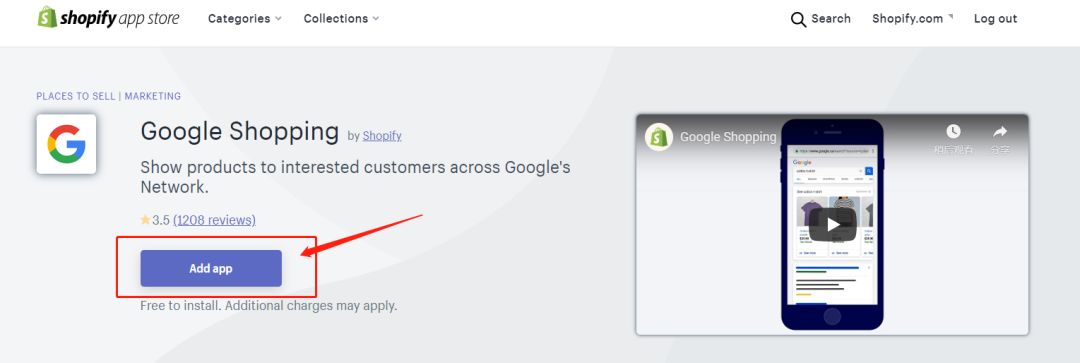Open the Categories dropdown menu
1080x363 pixels.
(x=245, y=19)
